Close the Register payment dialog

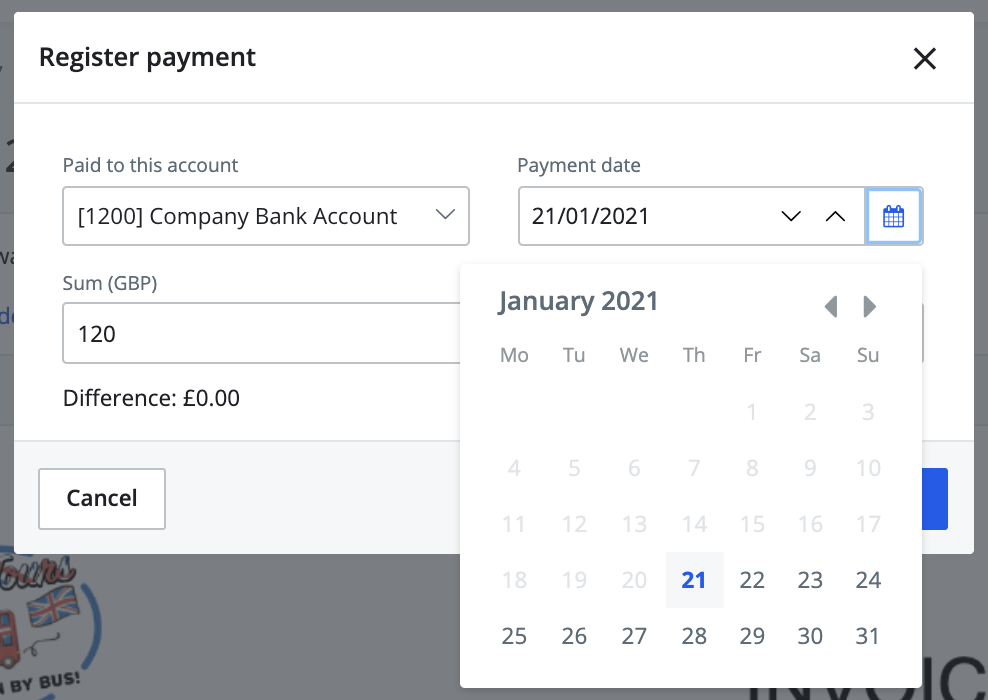925,58
